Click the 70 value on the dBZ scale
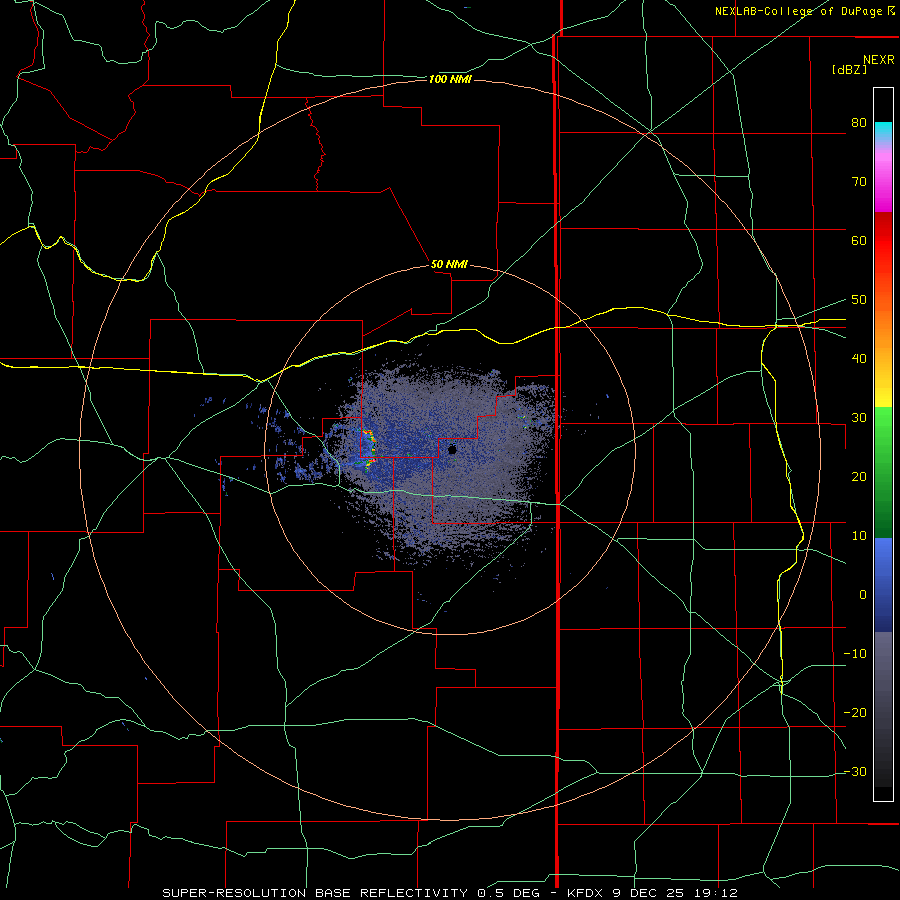The height and width of the screenshot is (900, 900). [859, 182]
